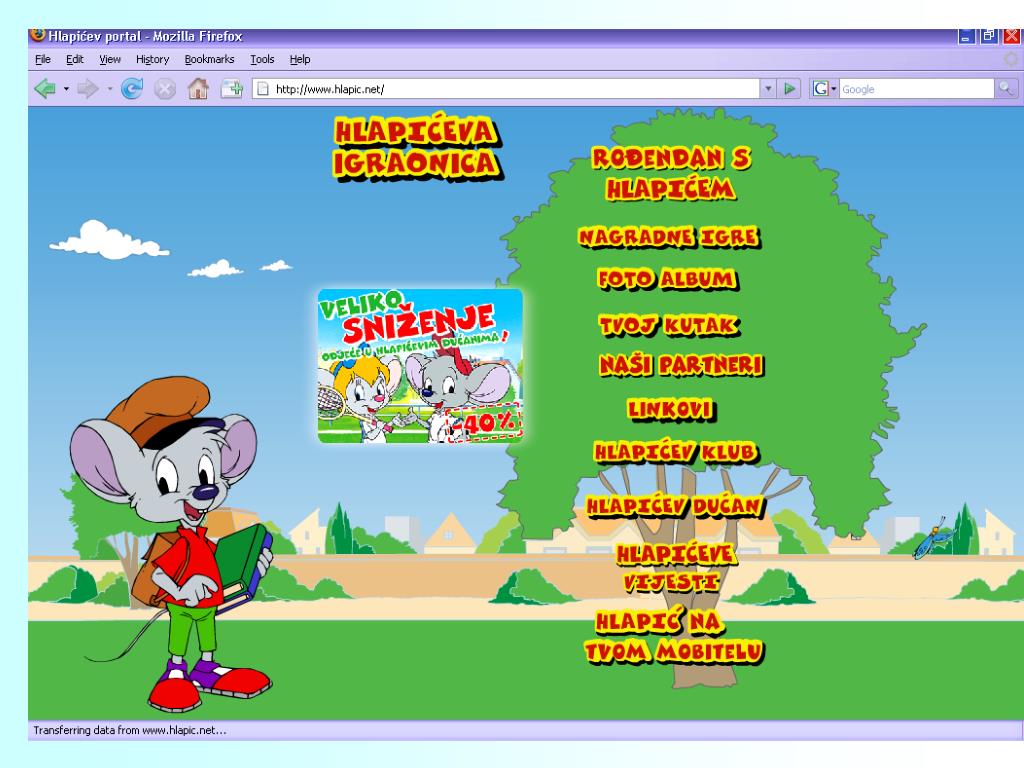1024x768 pixels.
Task: Click the New Tab toolbar icon
Action: pyautogui.click(x=232, y=88)
